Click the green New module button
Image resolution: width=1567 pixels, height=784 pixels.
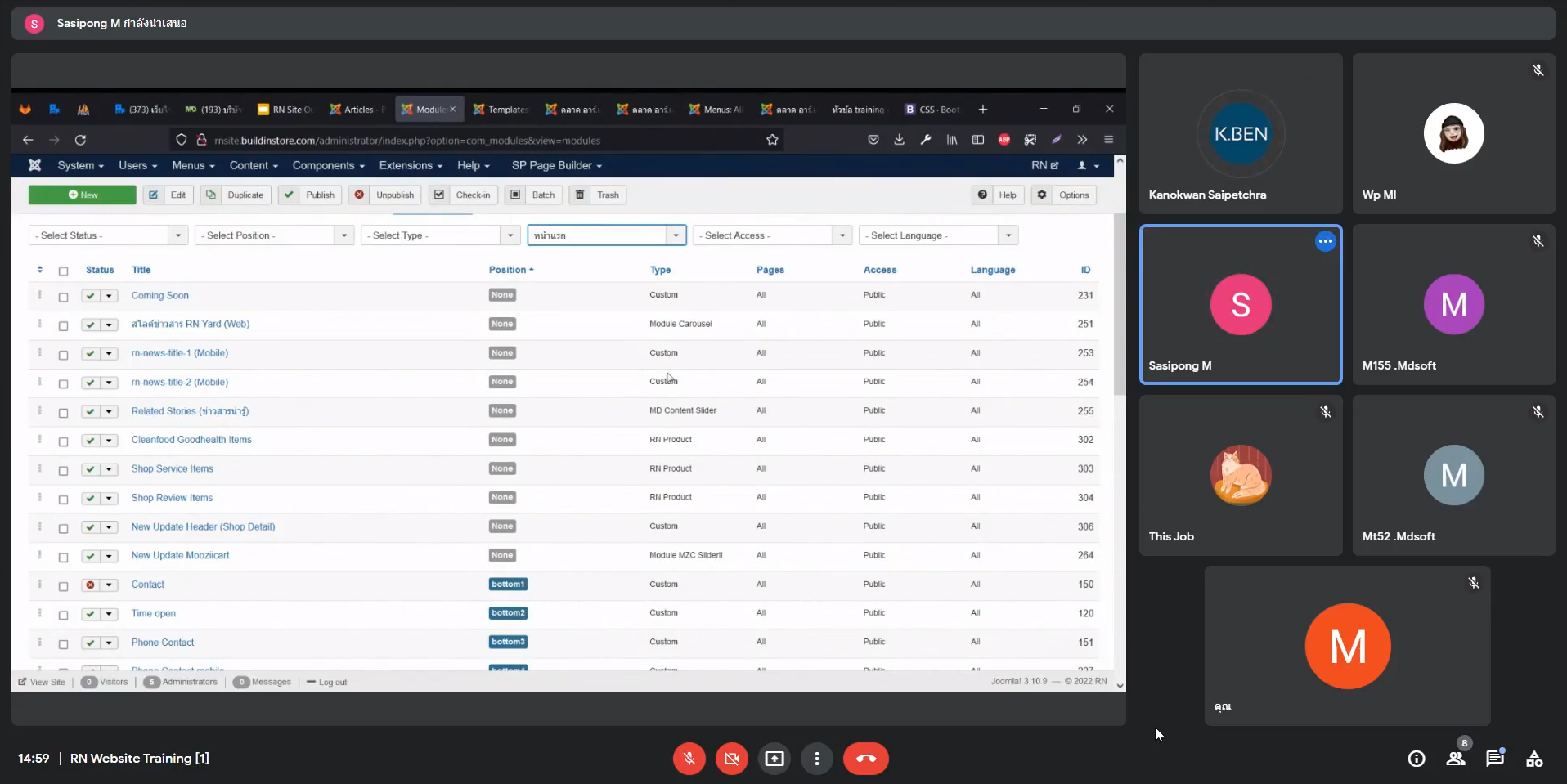pyautogui.click(x=83, y=195)
